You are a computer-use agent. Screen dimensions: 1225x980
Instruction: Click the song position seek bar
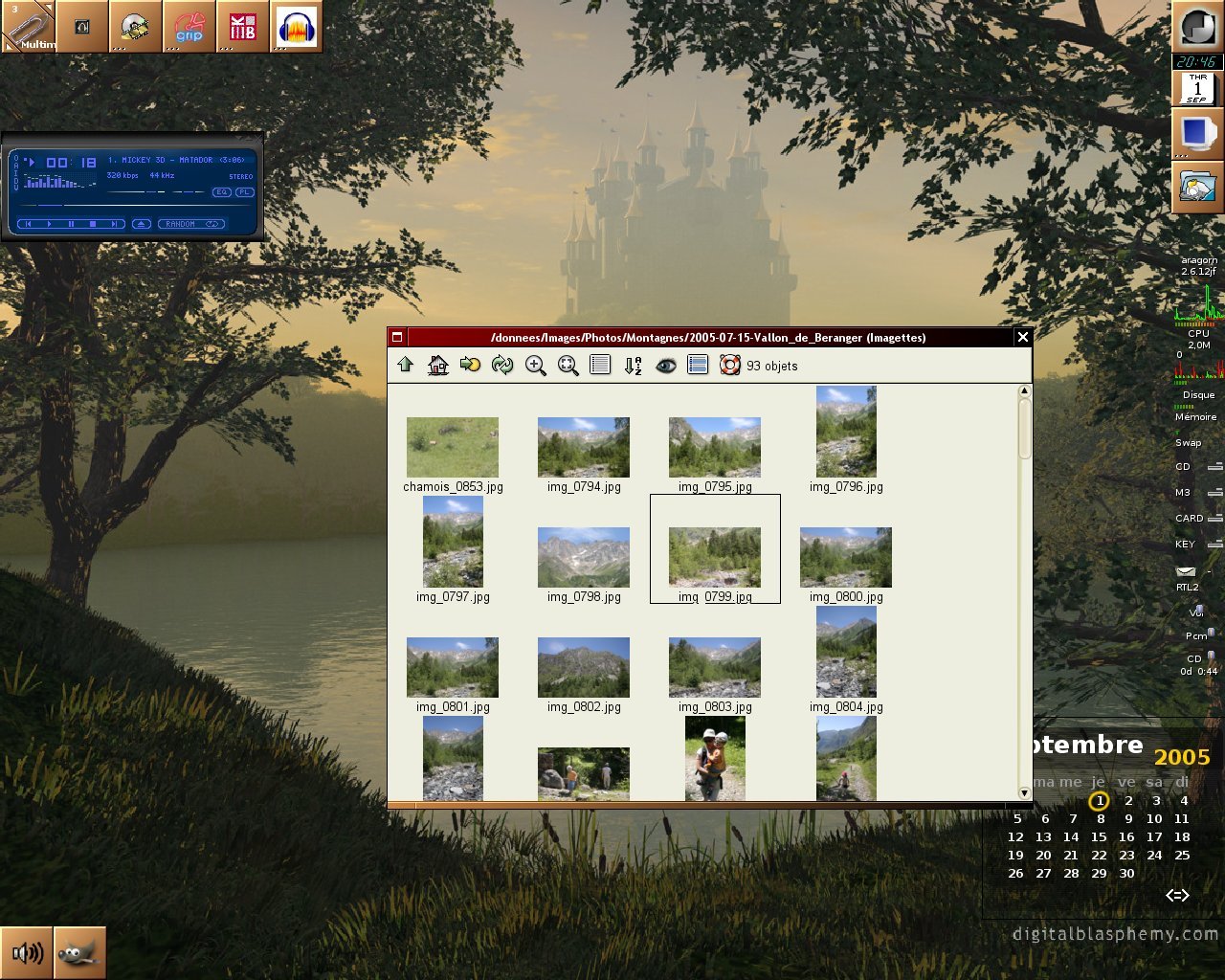(x=135, y=206)
